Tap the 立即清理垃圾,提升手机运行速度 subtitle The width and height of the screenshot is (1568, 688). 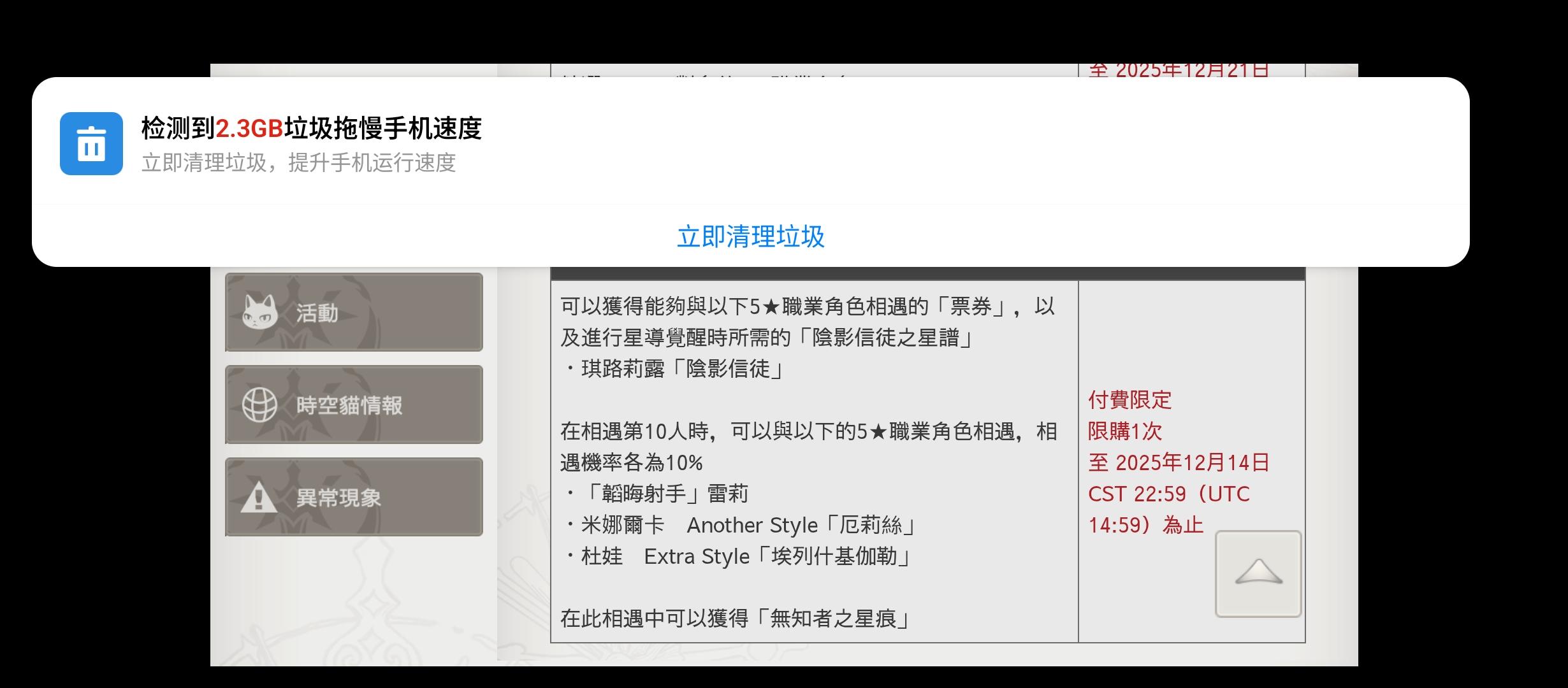point(298,163)
